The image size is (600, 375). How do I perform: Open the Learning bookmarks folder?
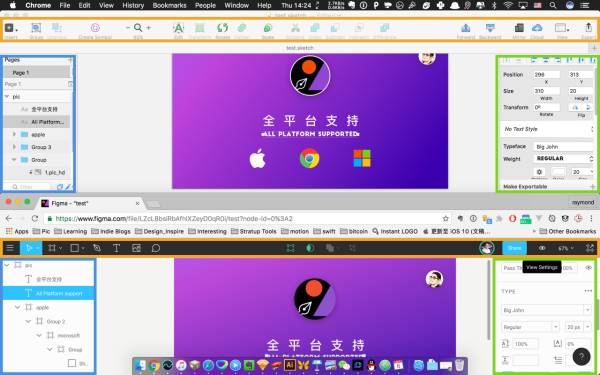tap(71, 231)
